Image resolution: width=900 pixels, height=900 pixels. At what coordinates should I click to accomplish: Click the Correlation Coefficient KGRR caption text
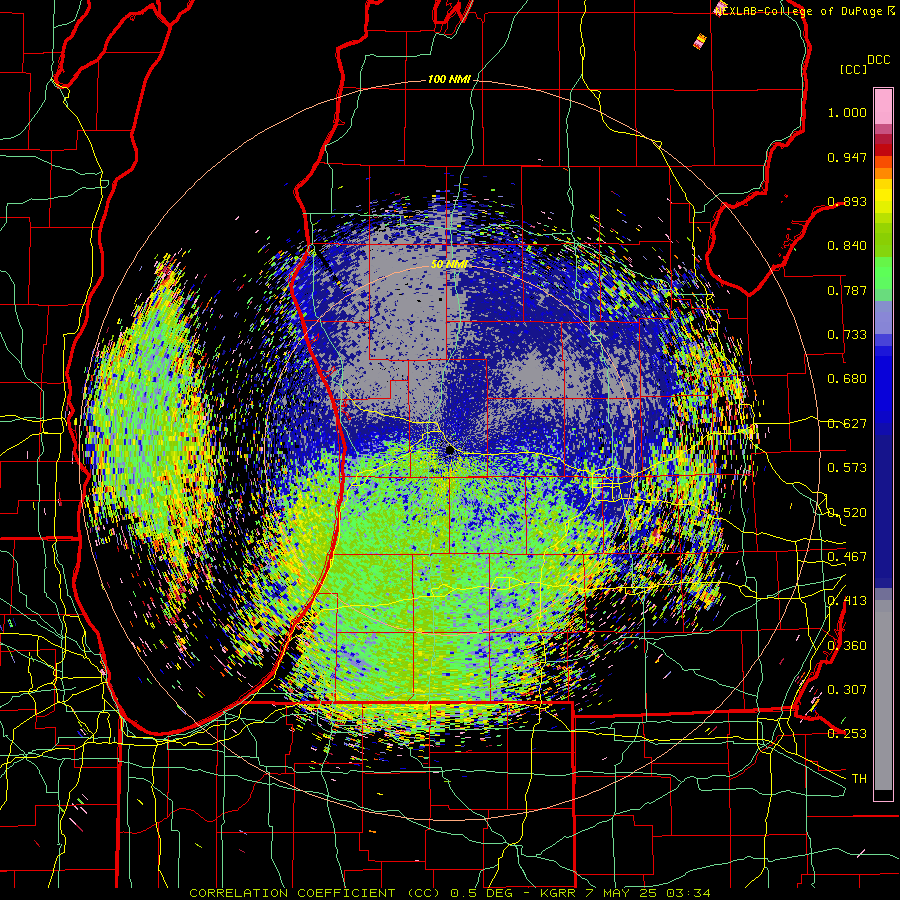click(x=450, y=893)
